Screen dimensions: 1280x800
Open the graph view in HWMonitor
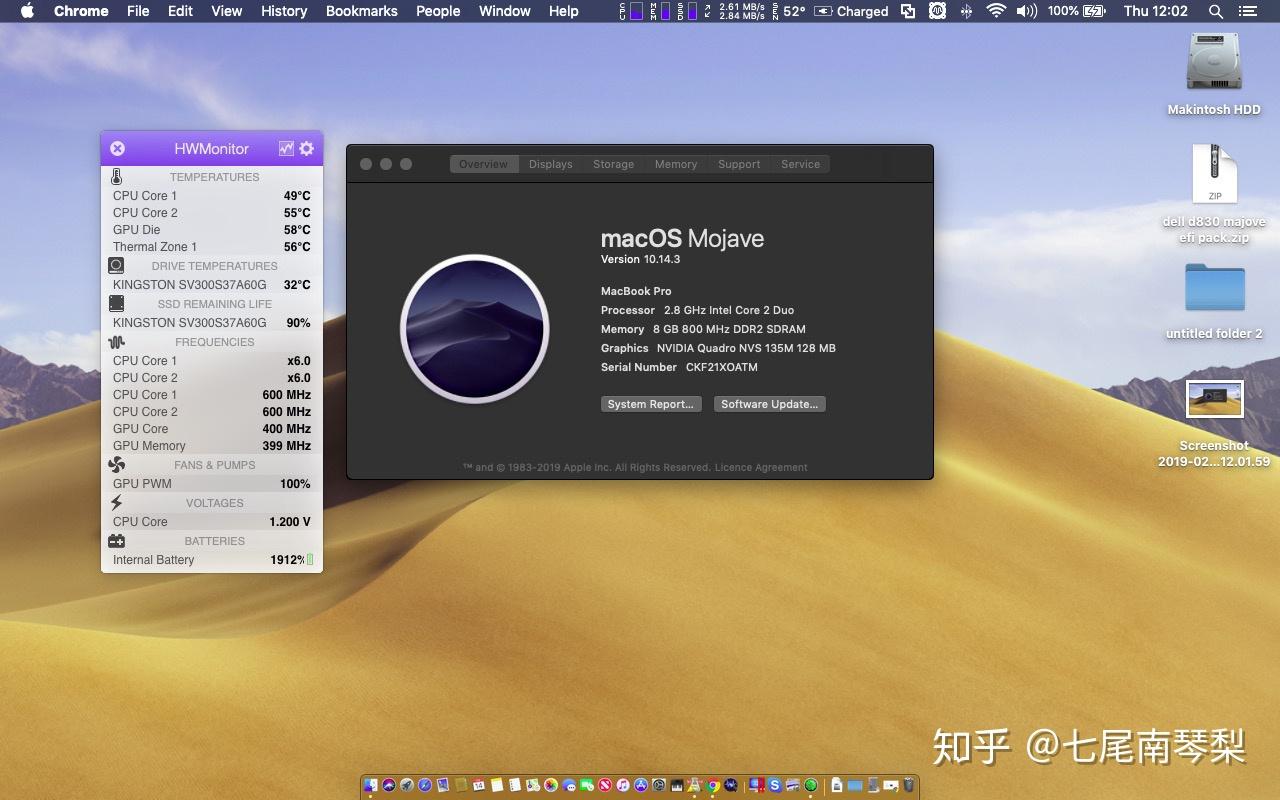(286, 148)
